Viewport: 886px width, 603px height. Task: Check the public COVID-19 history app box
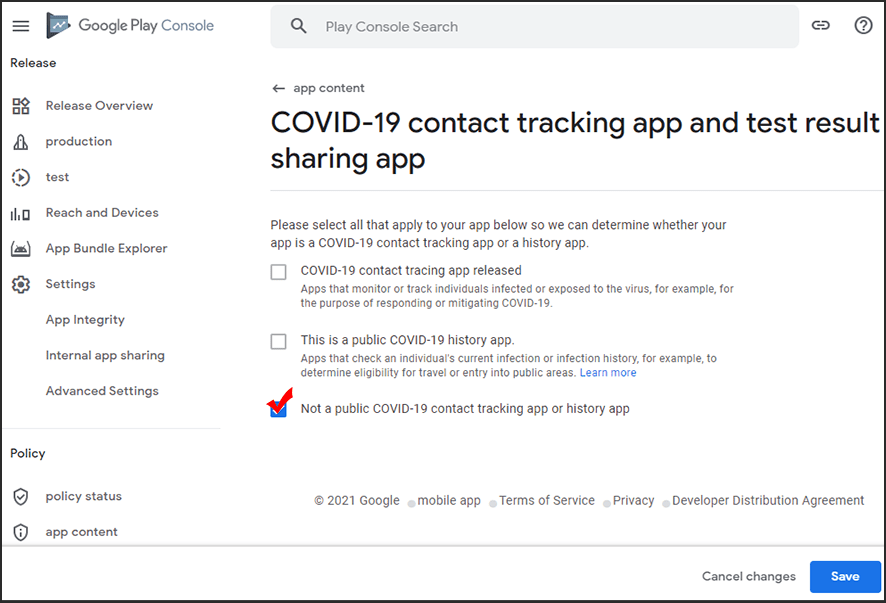tap(278, 342)
